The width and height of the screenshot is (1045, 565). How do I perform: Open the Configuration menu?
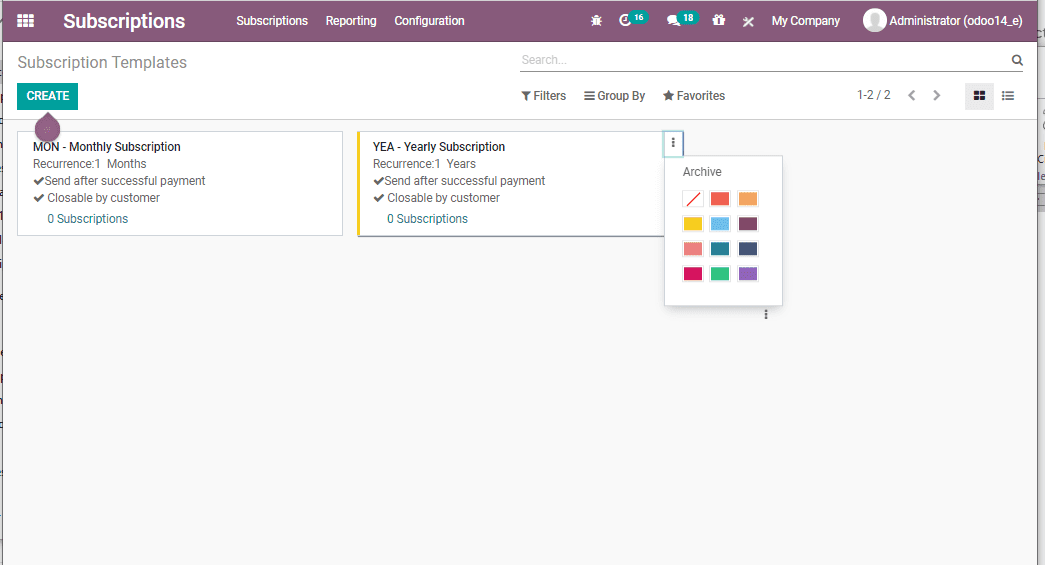(429, 21)
